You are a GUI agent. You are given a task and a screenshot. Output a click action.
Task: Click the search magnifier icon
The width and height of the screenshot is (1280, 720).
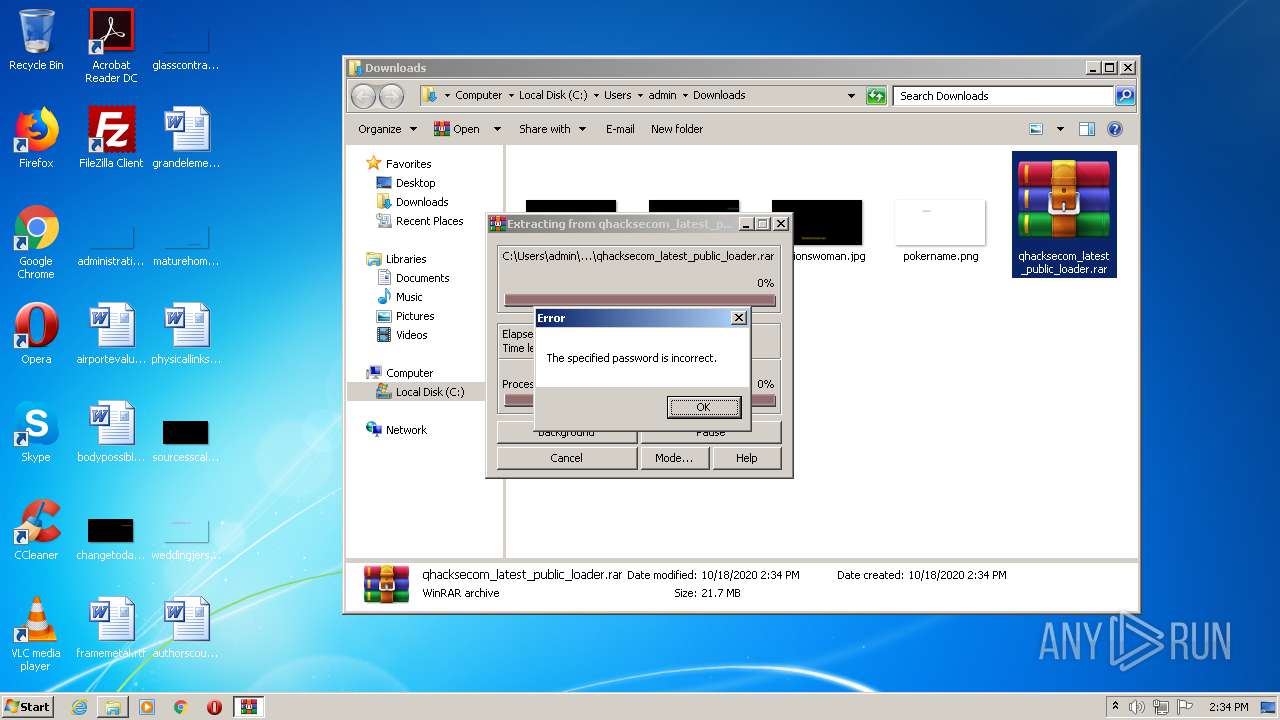1125,96
